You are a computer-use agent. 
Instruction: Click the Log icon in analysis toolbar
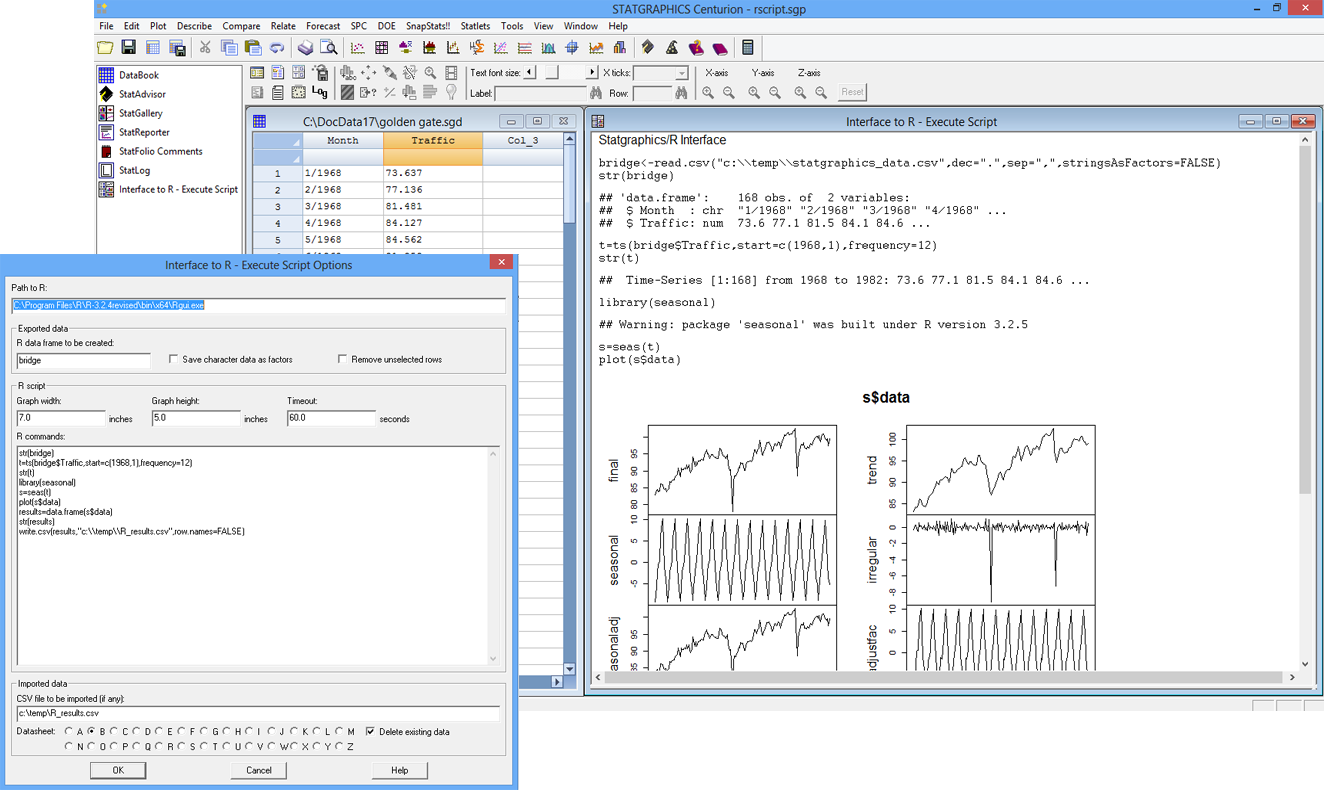coord(319,92)
